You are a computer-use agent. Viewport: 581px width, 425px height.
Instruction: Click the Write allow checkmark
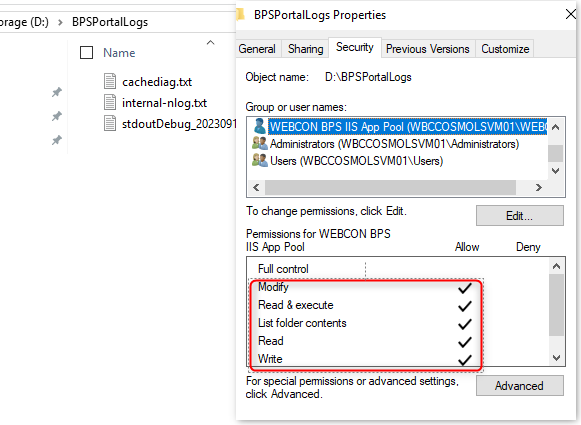point(465,360)
